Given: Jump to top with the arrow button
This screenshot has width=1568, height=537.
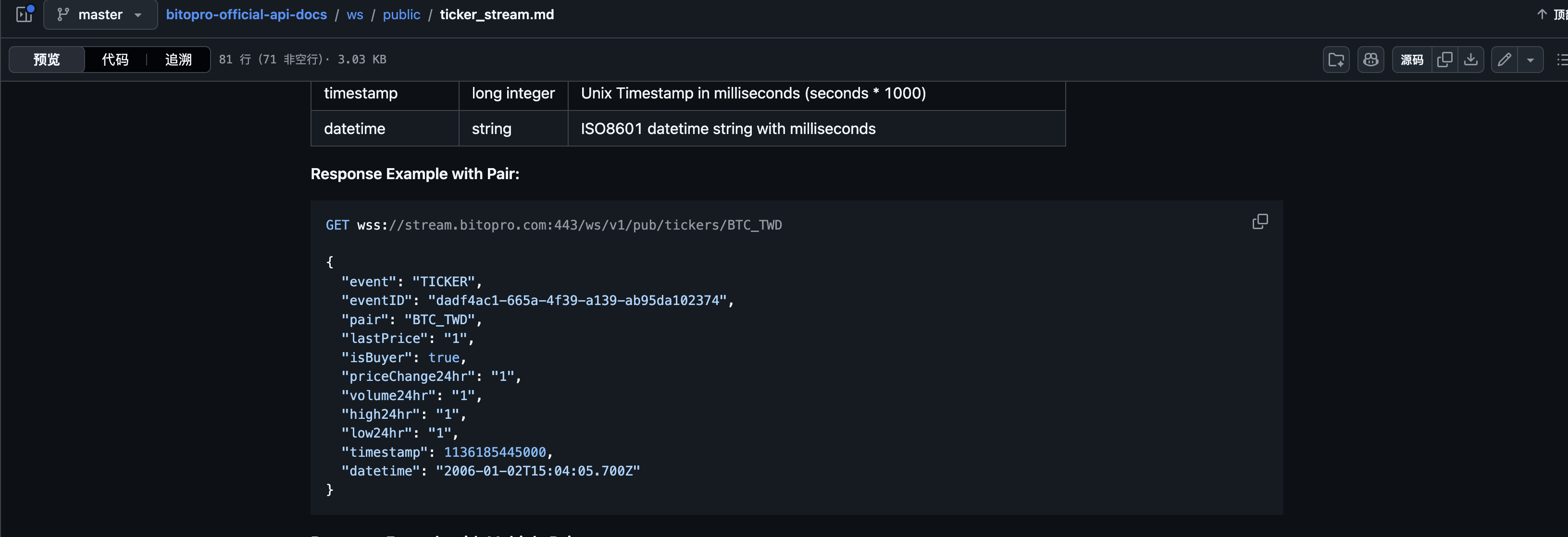Looking at the screenshot, I should coord(1550,14).
